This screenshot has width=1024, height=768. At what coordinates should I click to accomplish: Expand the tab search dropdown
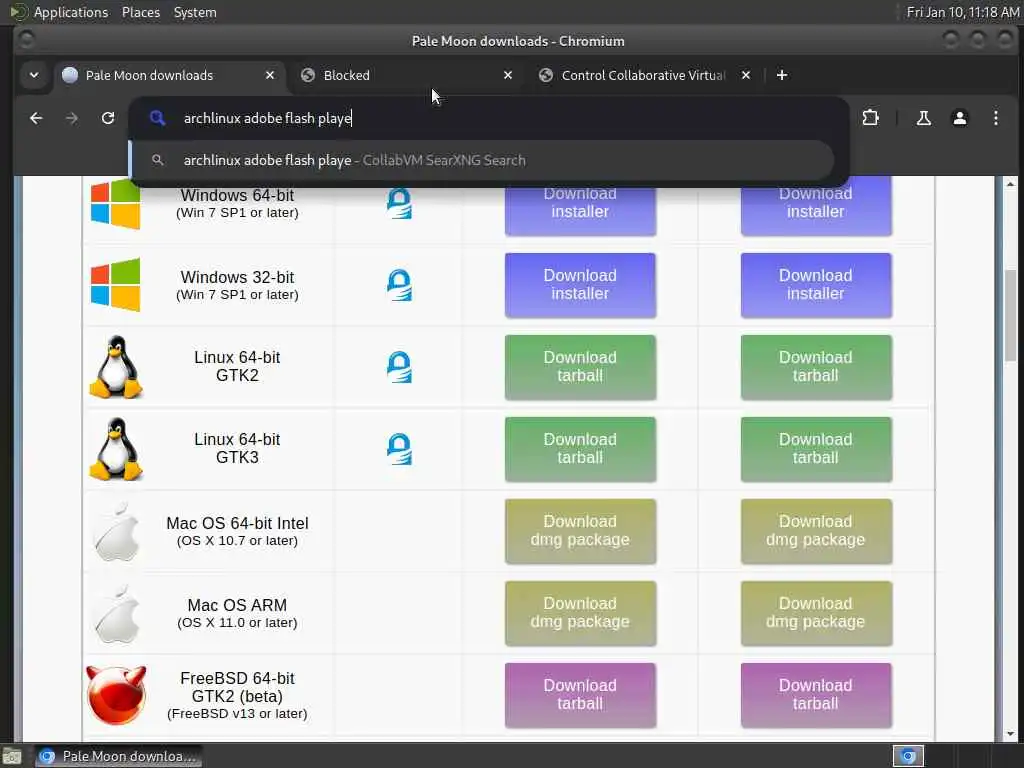[x=34, y=75]
